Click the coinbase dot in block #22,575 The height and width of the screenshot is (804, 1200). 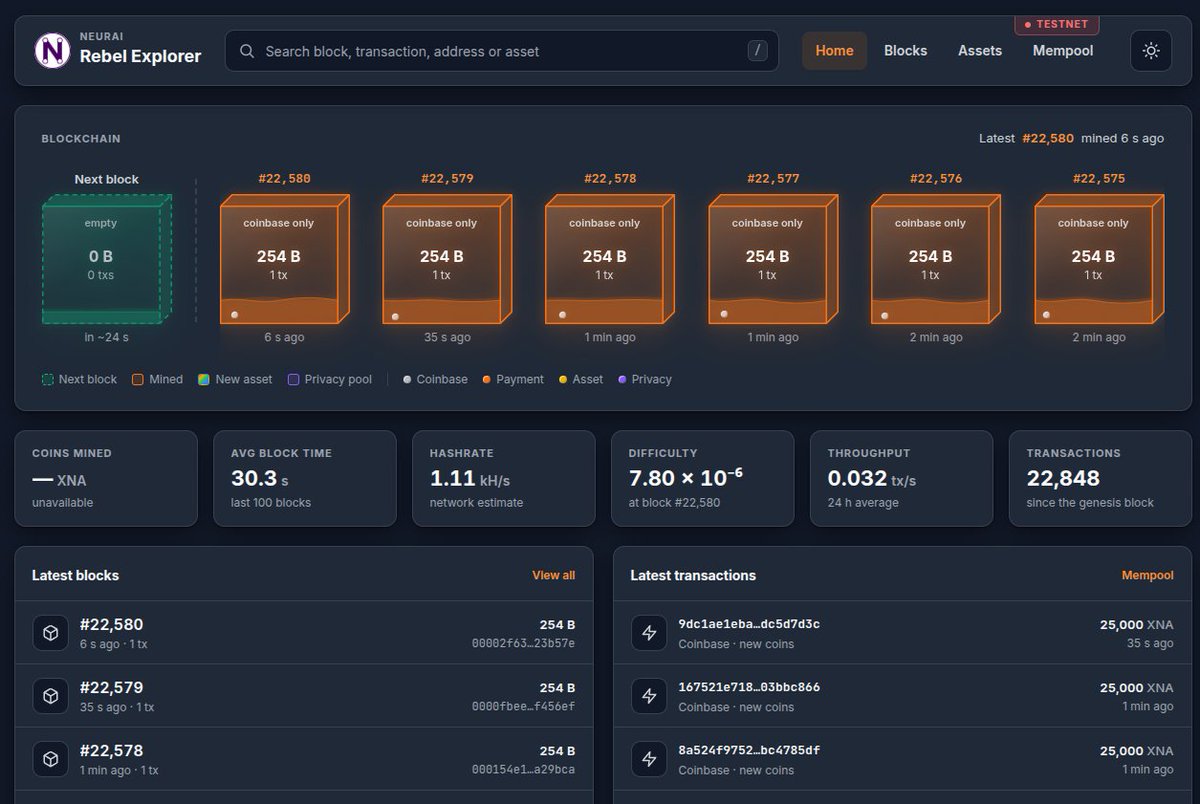click(x=1046, y=315)
